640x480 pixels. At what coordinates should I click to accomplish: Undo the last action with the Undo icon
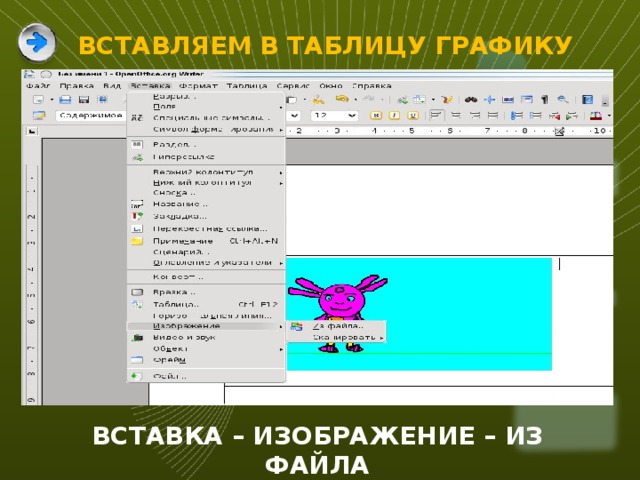[x=341, y=99]
